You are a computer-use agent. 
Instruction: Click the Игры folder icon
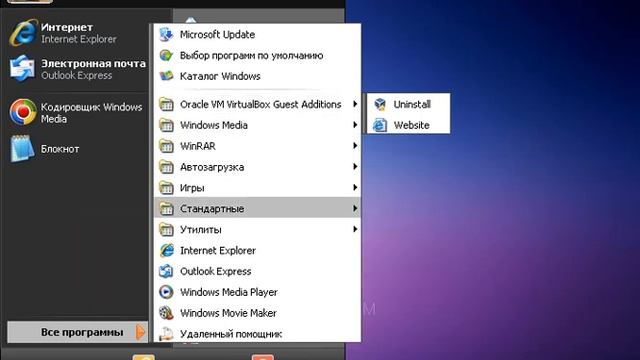pos(166,188)
